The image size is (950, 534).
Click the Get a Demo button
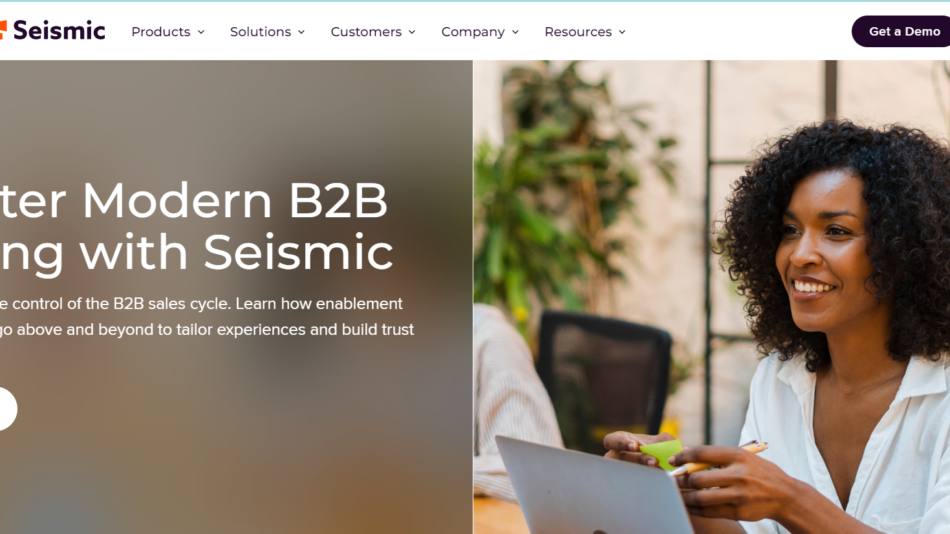tap(901, 32)
